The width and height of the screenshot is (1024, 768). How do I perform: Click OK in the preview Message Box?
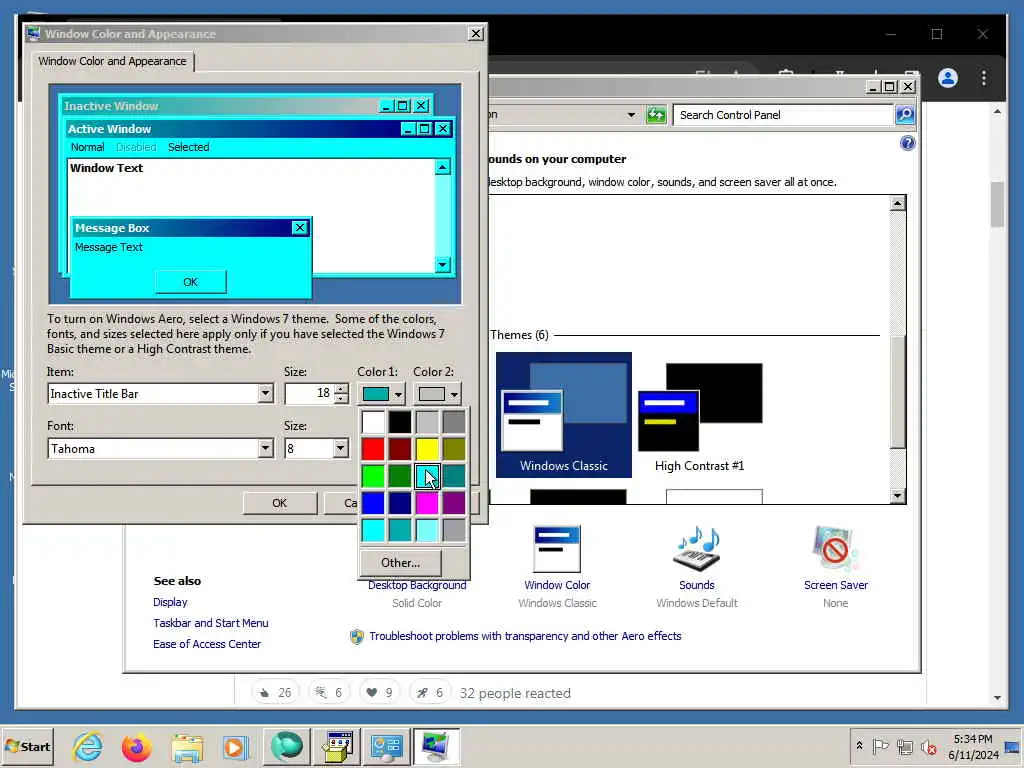coord(190,282)
